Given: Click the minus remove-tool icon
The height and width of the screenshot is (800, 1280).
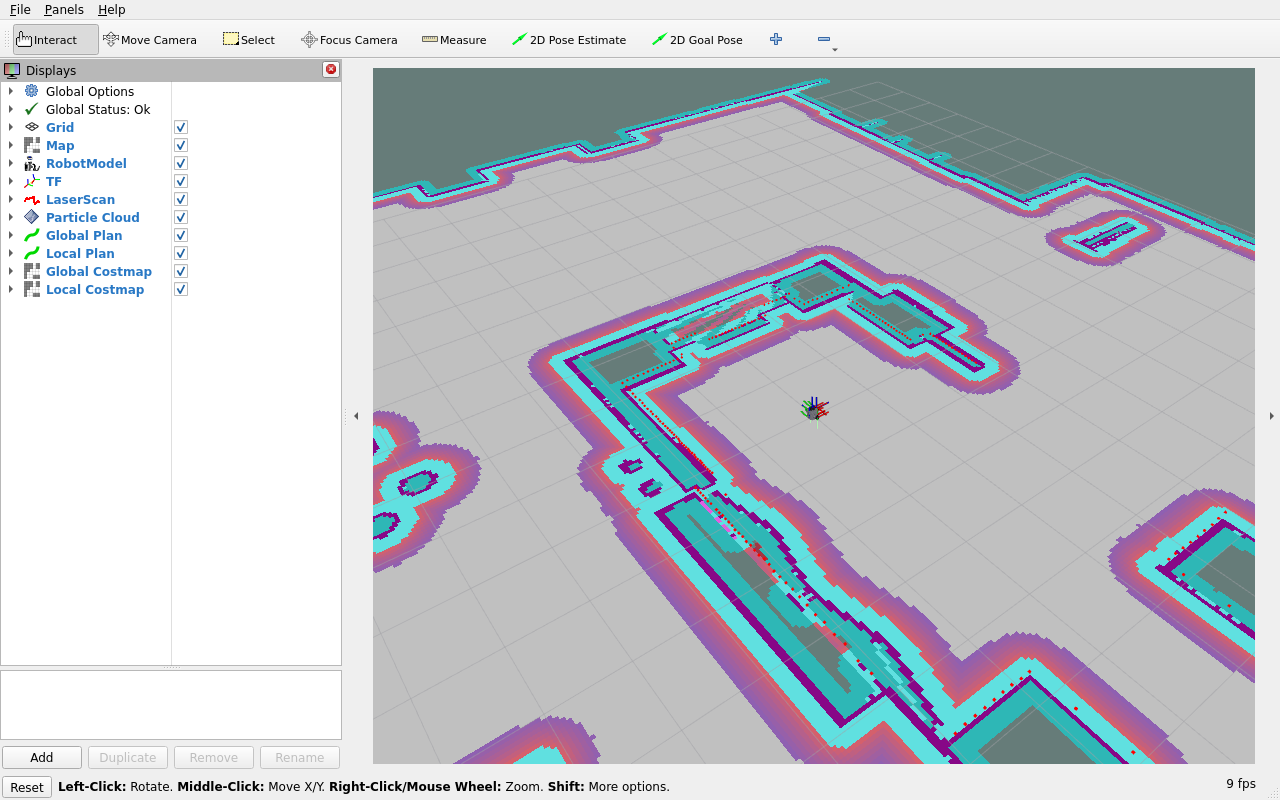Looking at the screenshot, I should pyautogui.click(x=824, y=39).
